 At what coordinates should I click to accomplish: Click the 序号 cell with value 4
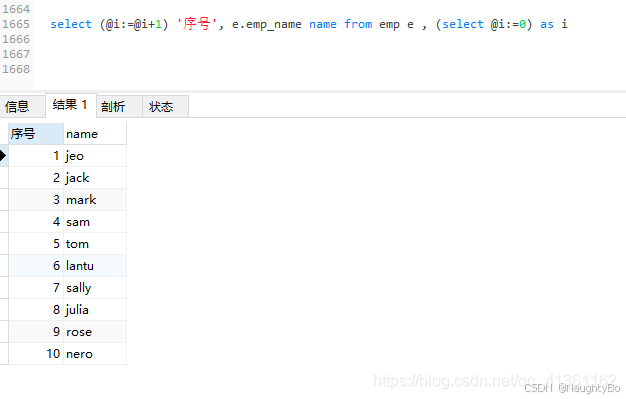pyautogui.click(x=36, y=222)
